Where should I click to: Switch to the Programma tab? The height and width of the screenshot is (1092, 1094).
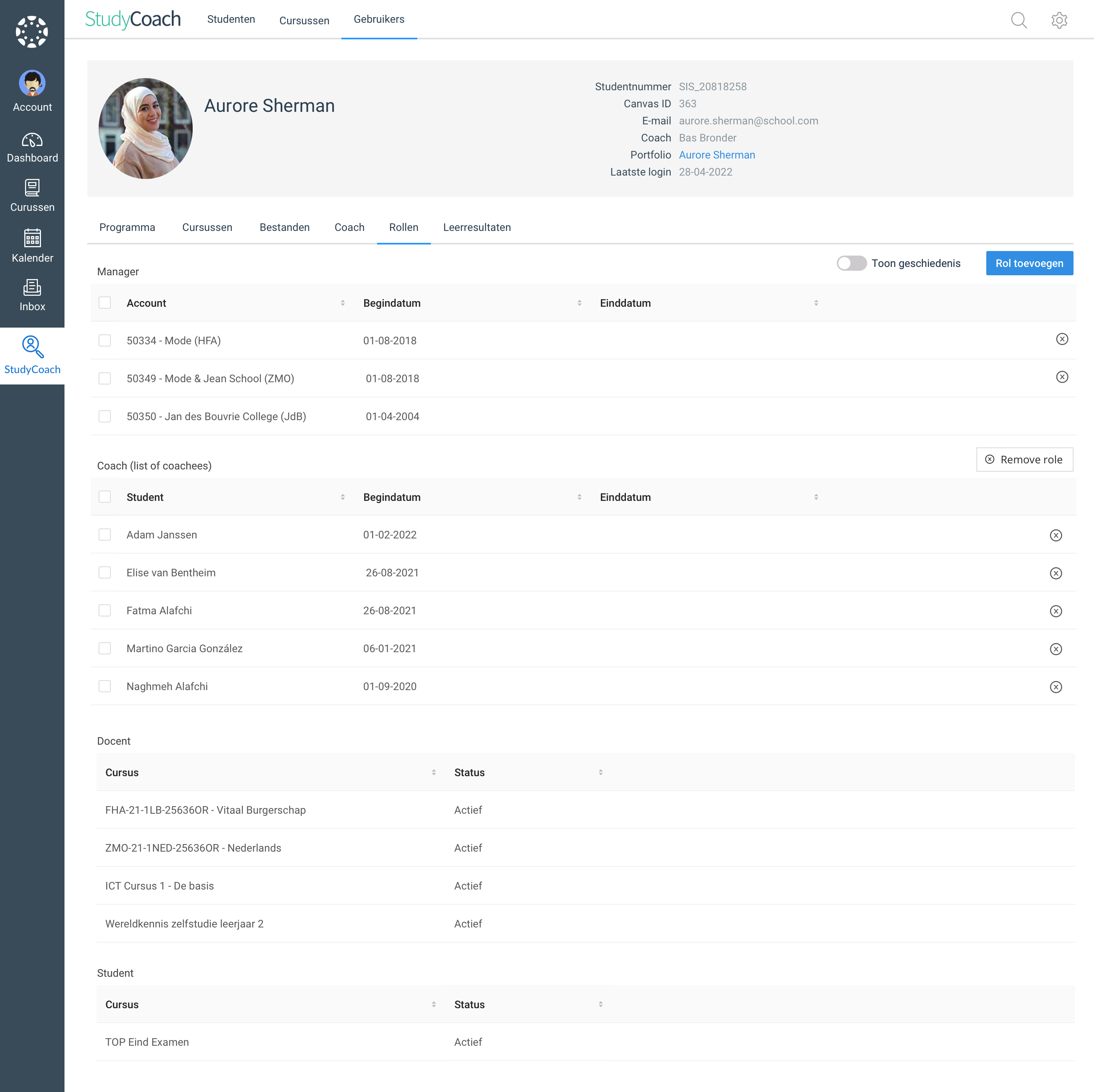(127, 227)
